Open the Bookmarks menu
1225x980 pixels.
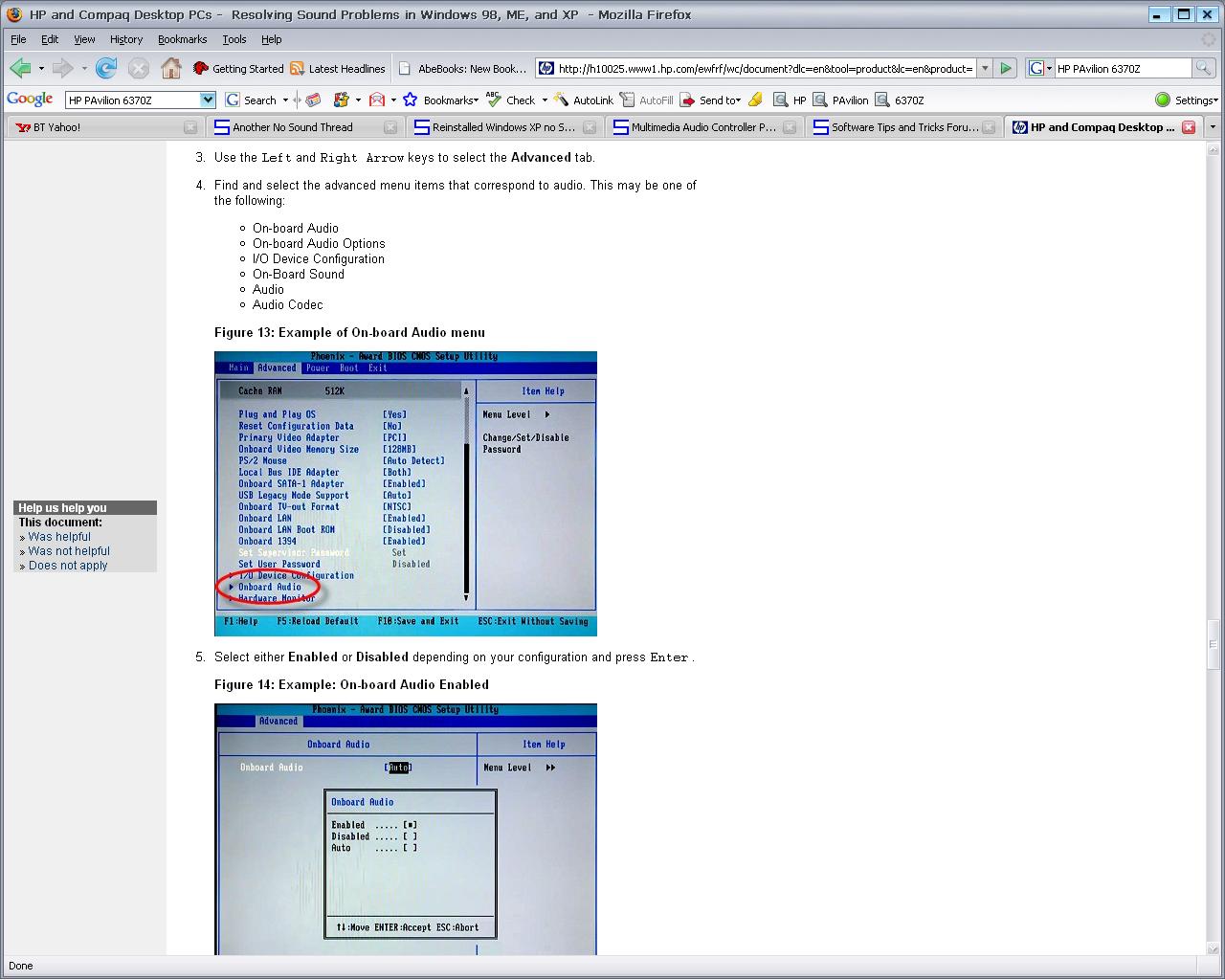(182, 39)
